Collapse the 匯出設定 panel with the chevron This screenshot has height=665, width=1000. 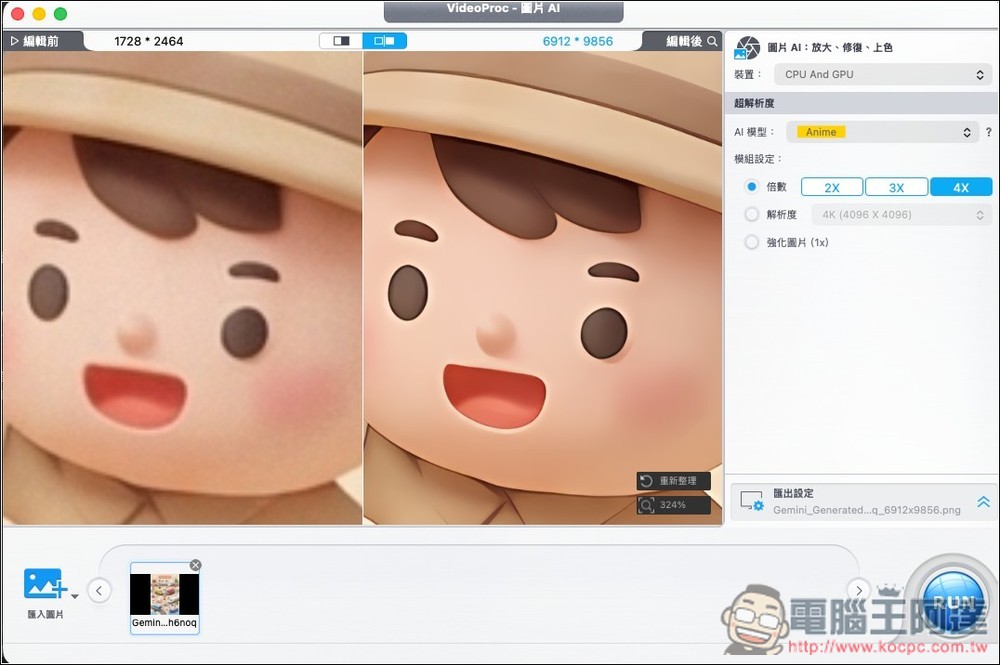pos(984,500)
